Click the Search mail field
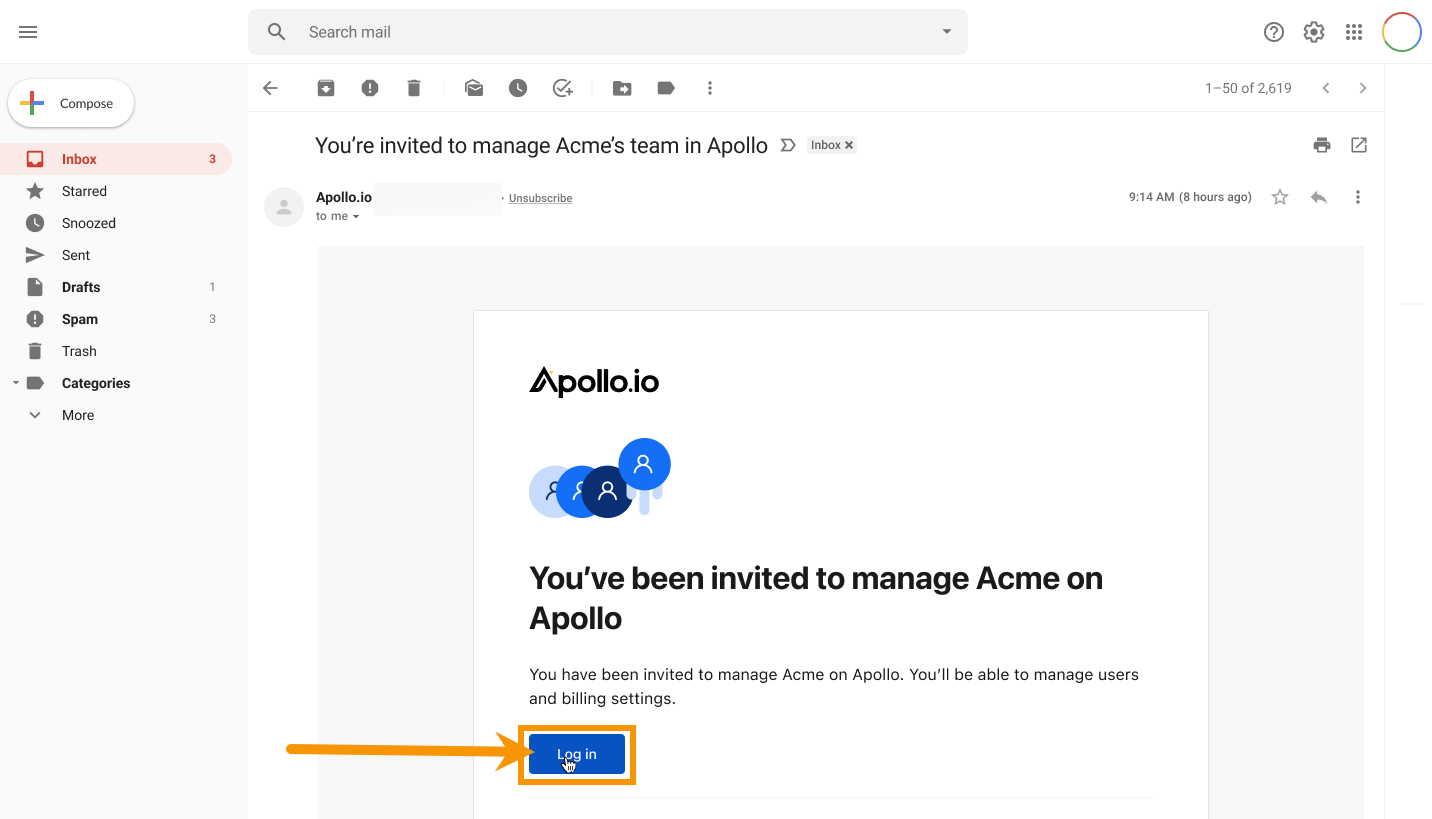Screen dimensions: 1432x819 (608, 32)
